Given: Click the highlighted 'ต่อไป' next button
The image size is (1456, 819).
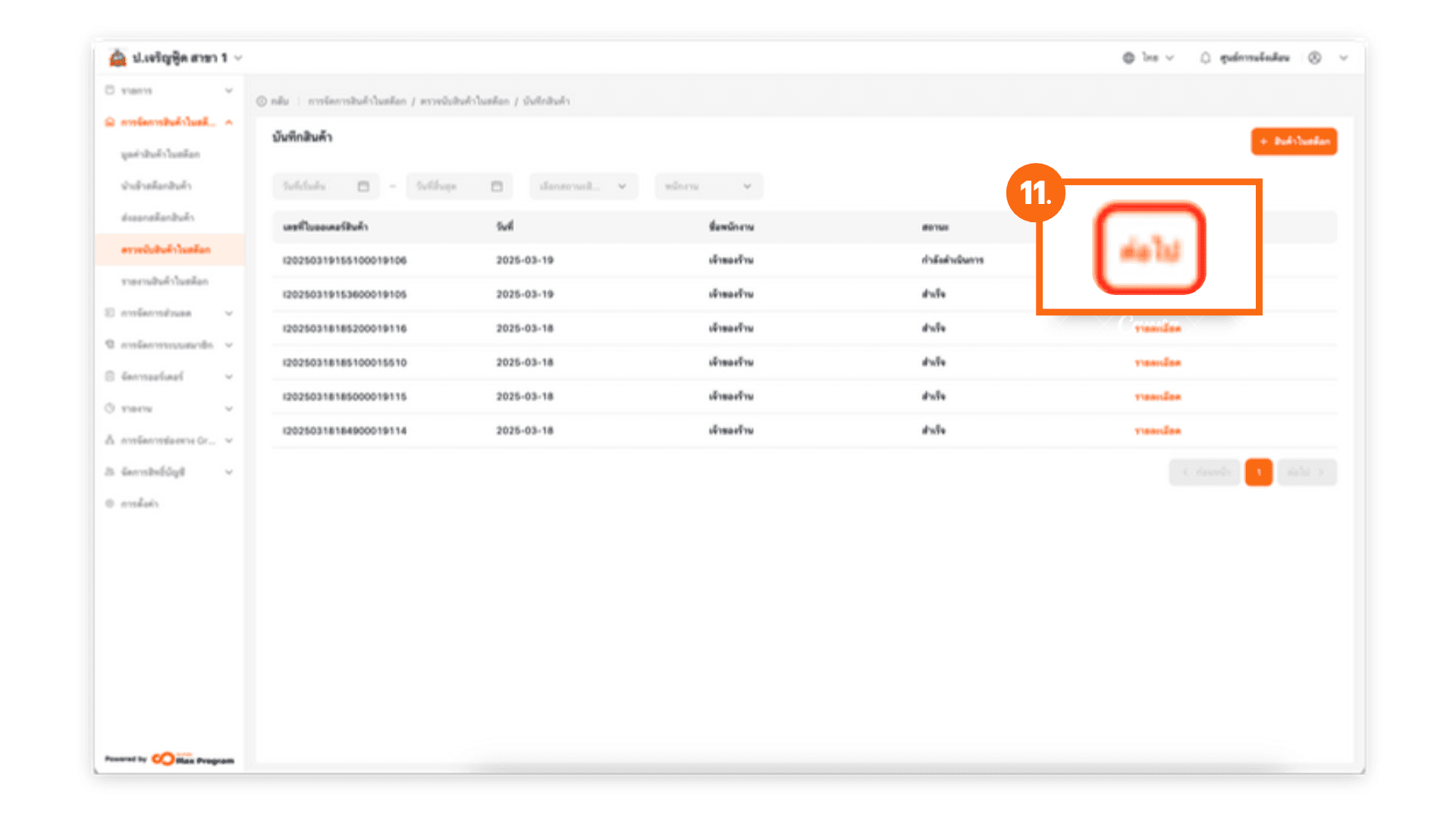Looking at the screenshot, I should pos(1150,249).
